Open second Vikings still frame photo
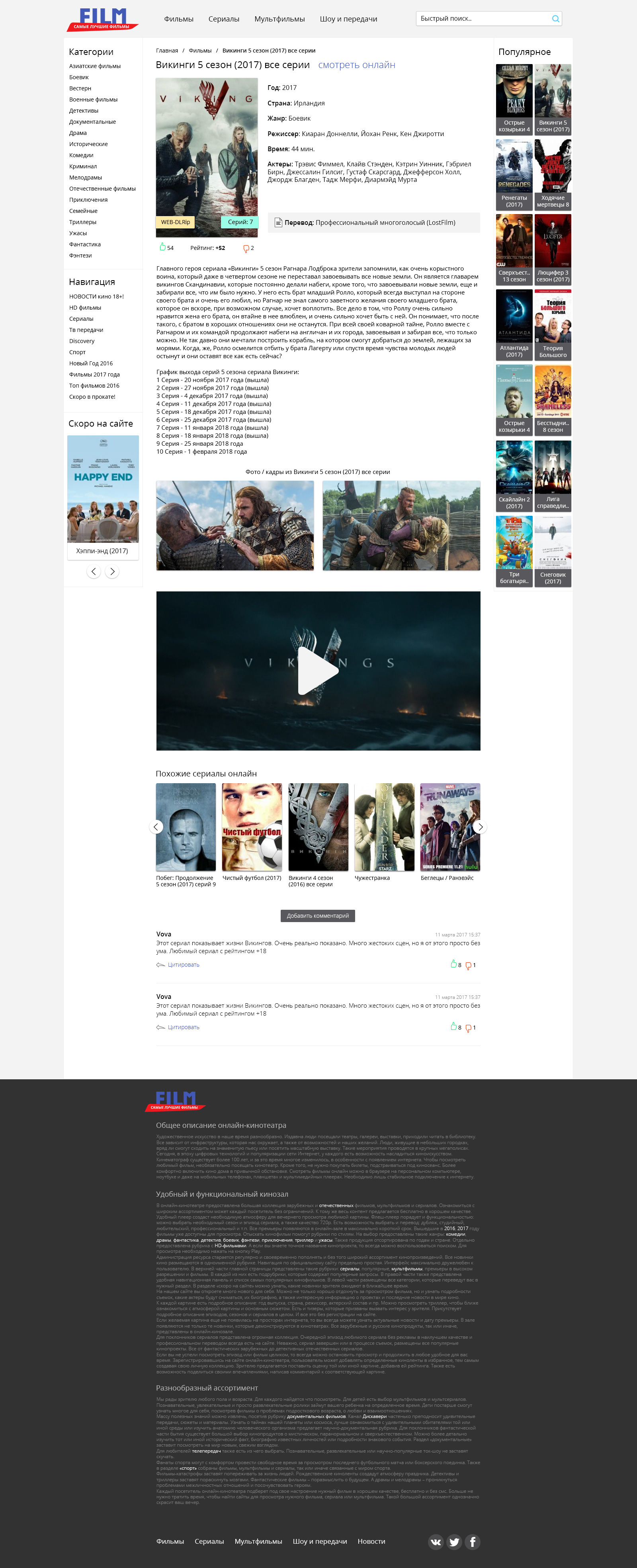 pos(401,525)
